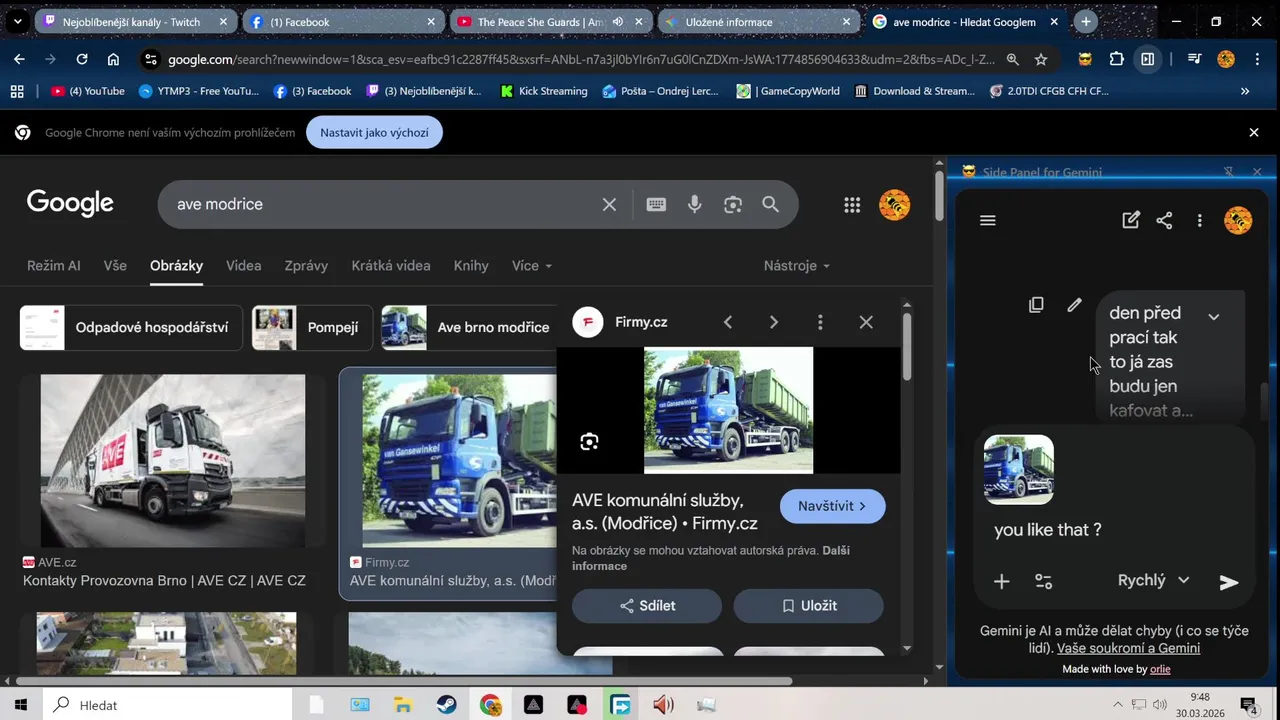
Task: Switch to the Facebook browser tab
Action: [x=342, y=22]
